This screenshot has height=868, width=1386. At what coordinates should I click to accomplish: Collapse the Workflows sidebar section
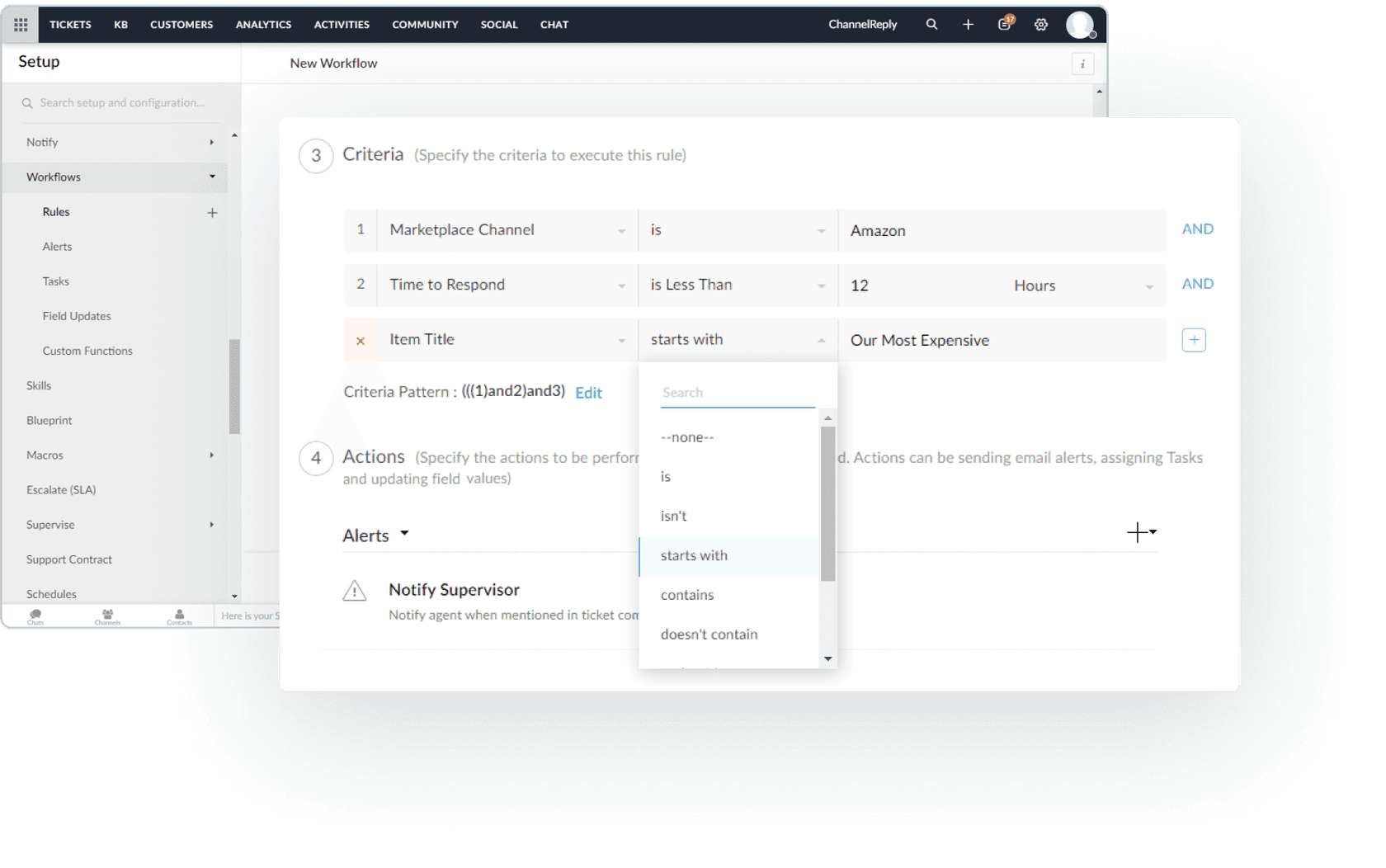(x=212, y=177)
